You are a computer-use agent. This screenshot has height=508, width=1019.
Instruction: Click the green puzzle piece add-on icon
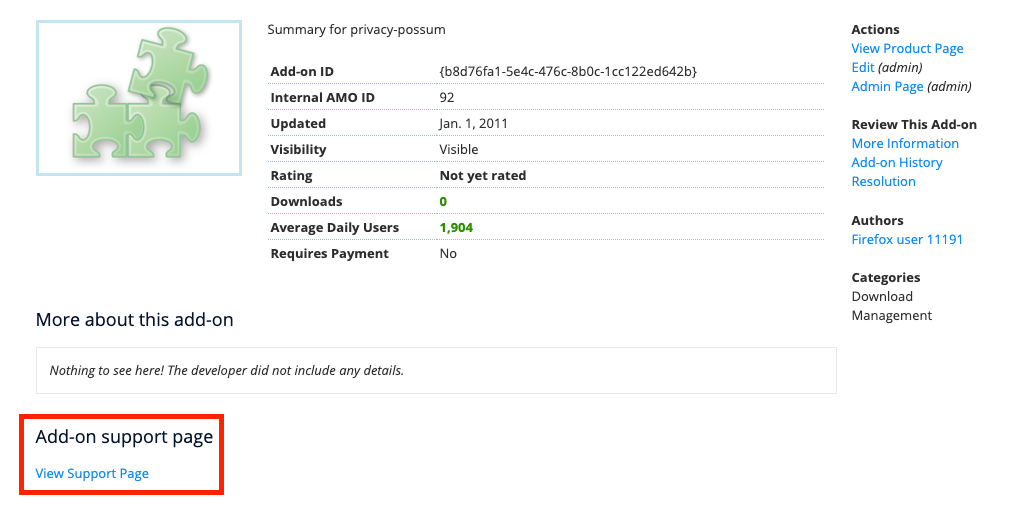pyautogui.click(x=139, y=98)
